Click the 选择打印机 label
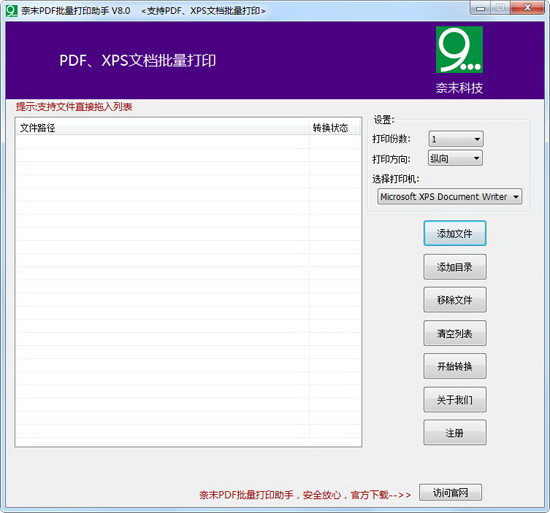 (x=396, y=179)
